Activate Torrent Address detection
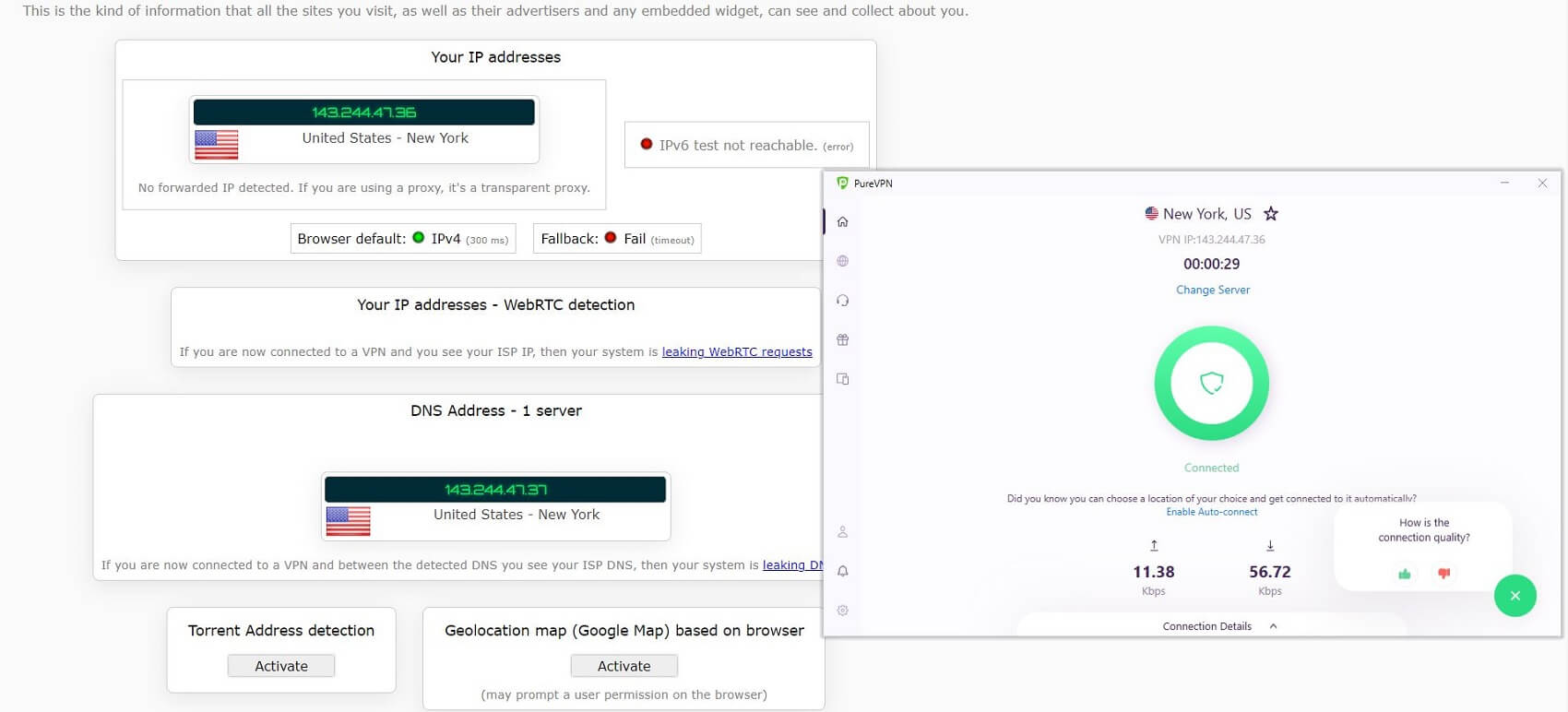This screenshot has width=1568, height=712. (x=281, y=666)
